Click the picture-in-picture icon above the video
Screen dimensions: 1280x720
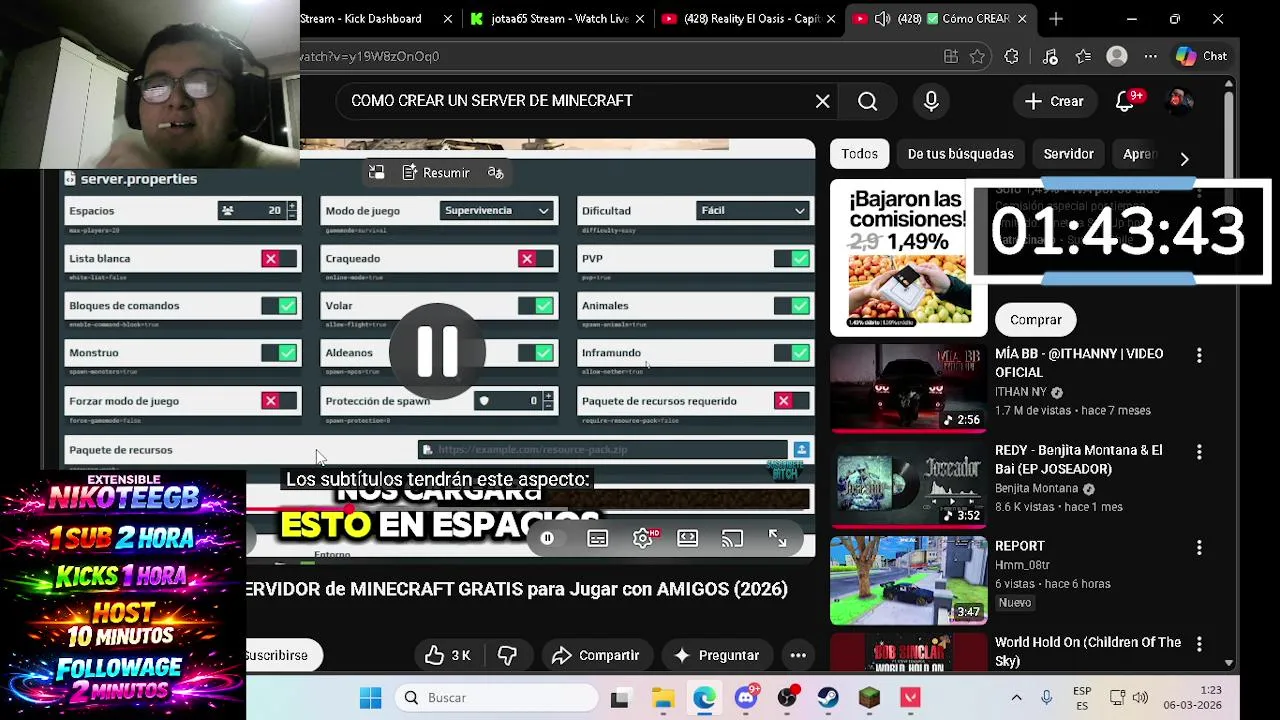click(377, 173)
